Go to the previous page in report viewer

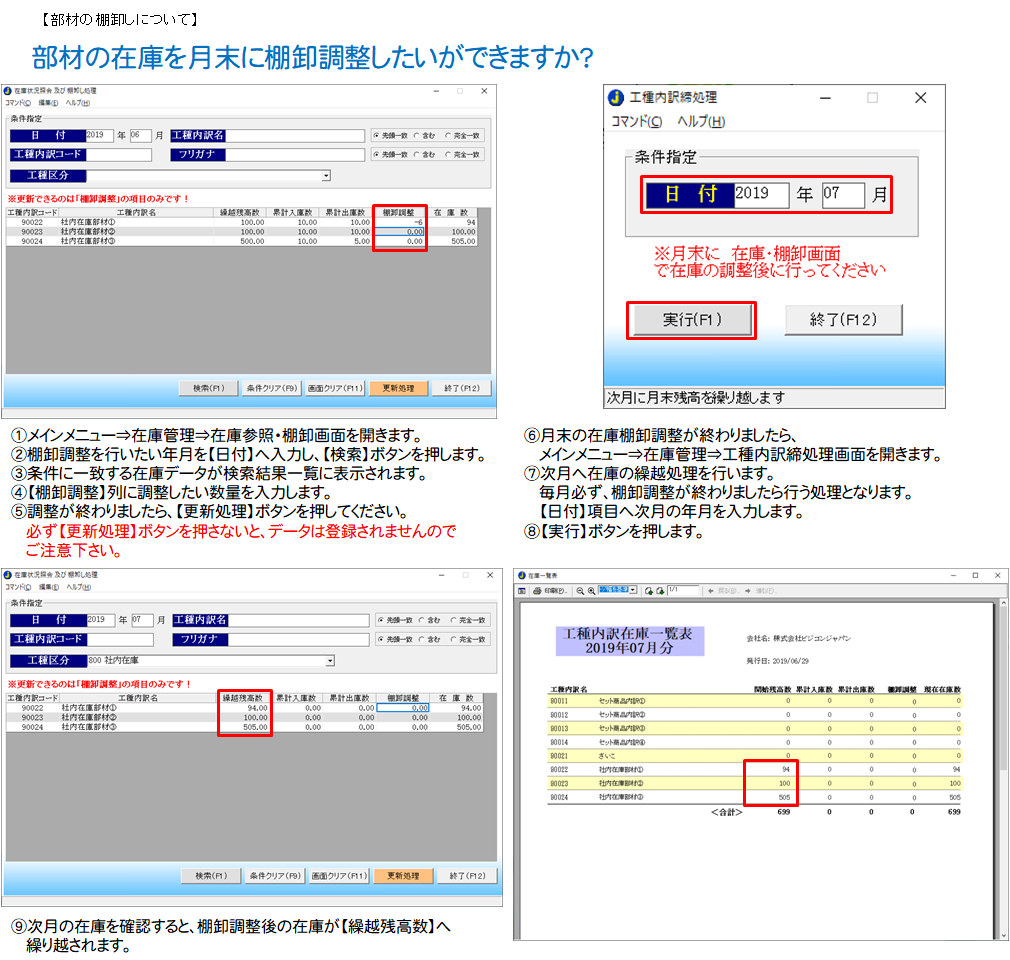coord(649,591)
